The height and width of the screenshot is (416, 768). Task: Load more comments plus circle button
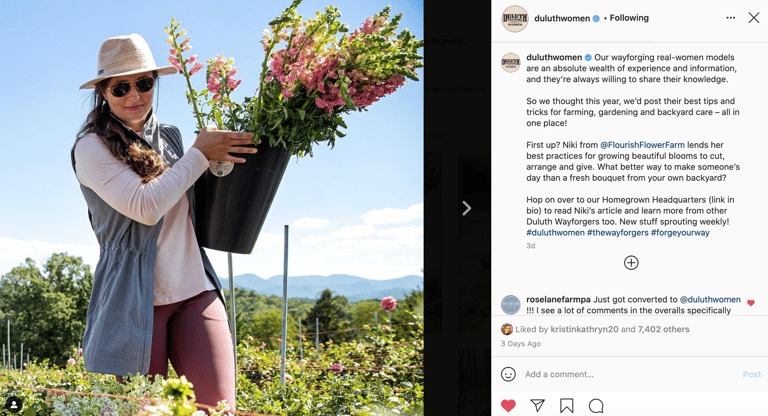coord(631,263)
